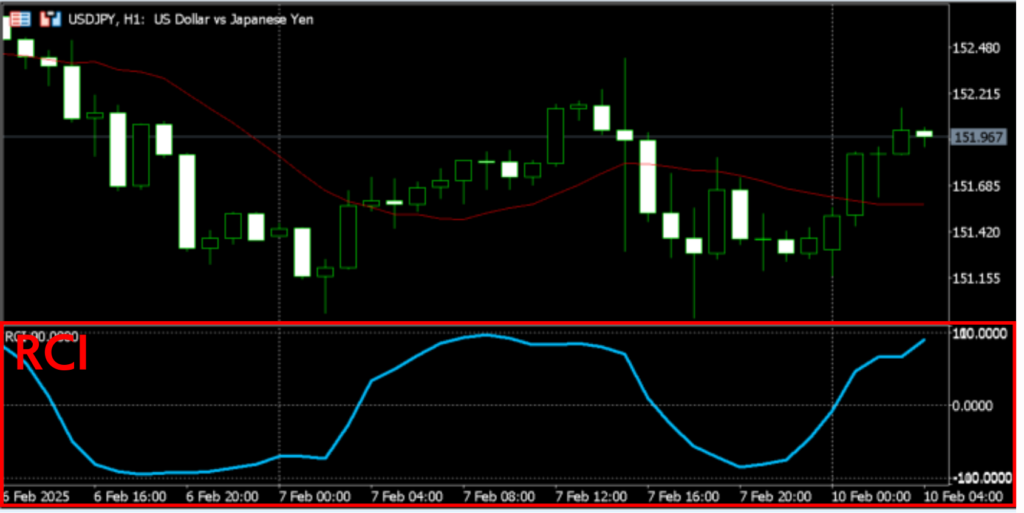Select the 151.155 price axis value
Screen dimensions: 1024x513
coord(977,279)
